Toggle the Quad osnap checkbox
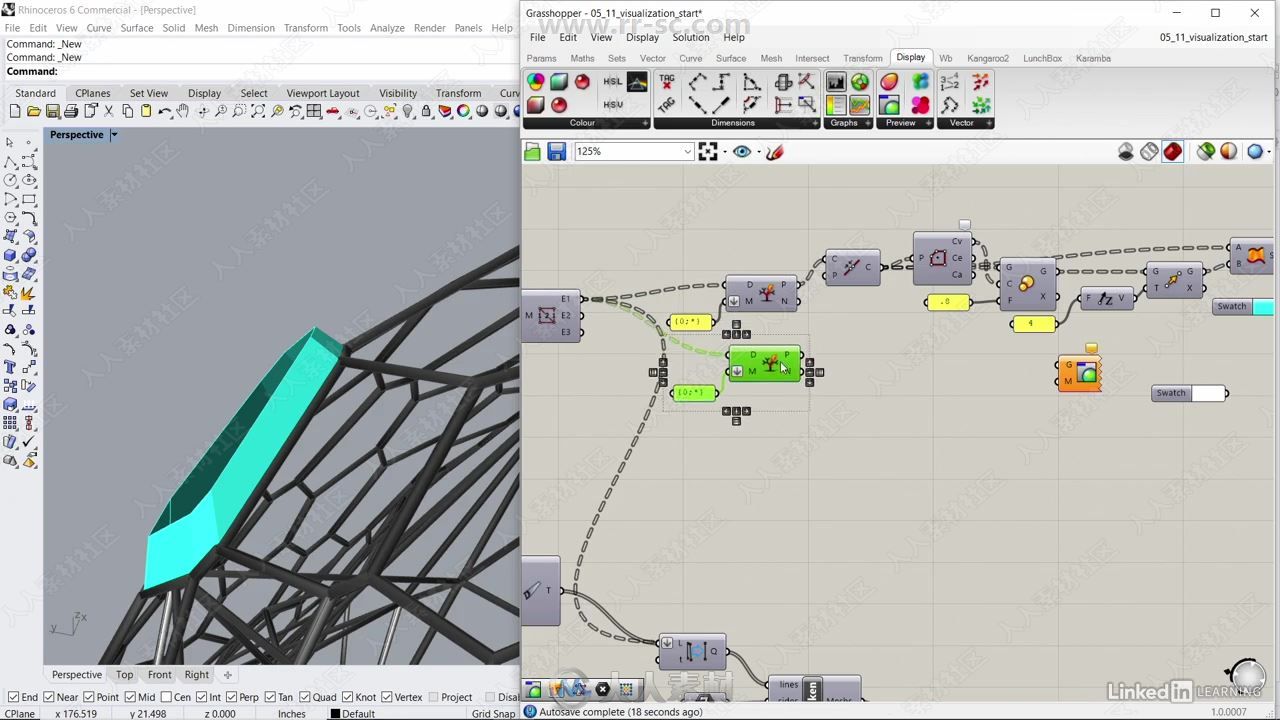1280x720 pixels. (x=304, y=697)
